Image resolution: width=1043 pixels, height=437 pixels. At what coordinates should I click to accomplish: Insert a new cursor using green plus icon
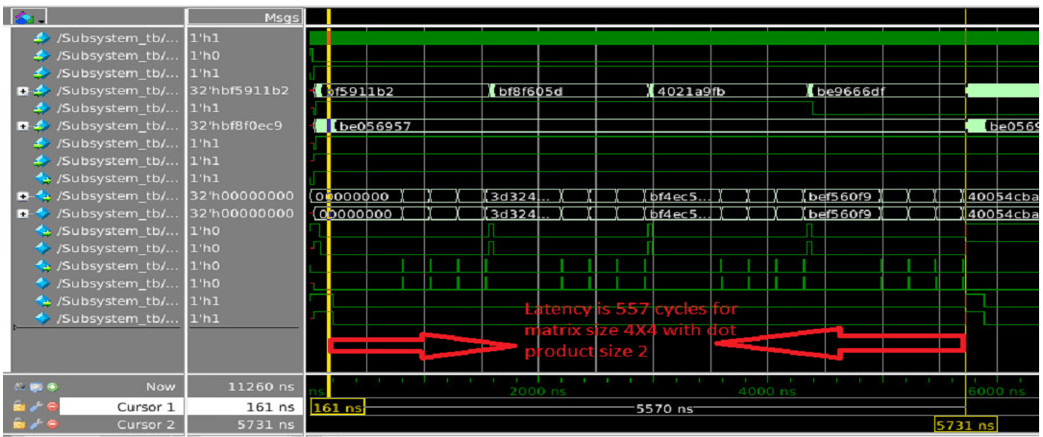[x=51, y=386]
